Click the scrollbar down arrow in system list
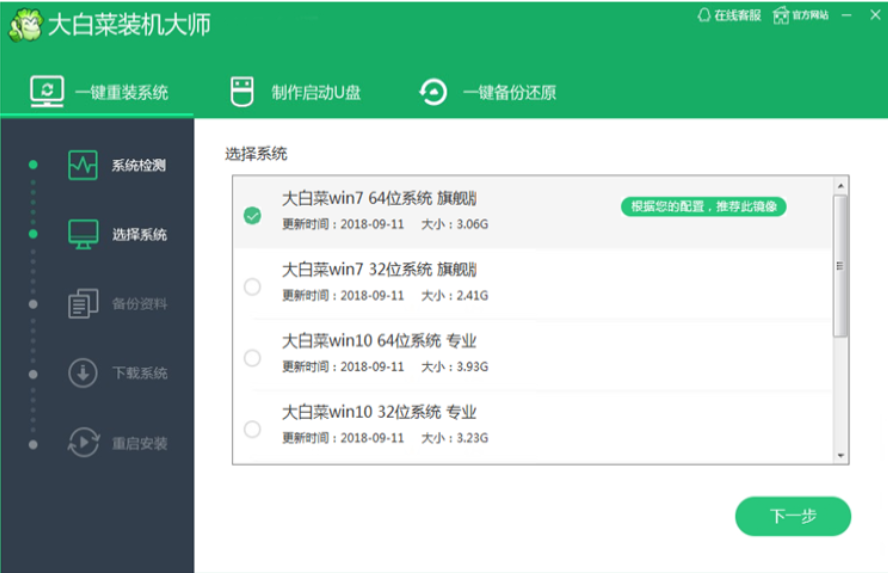 coord(840,455)
